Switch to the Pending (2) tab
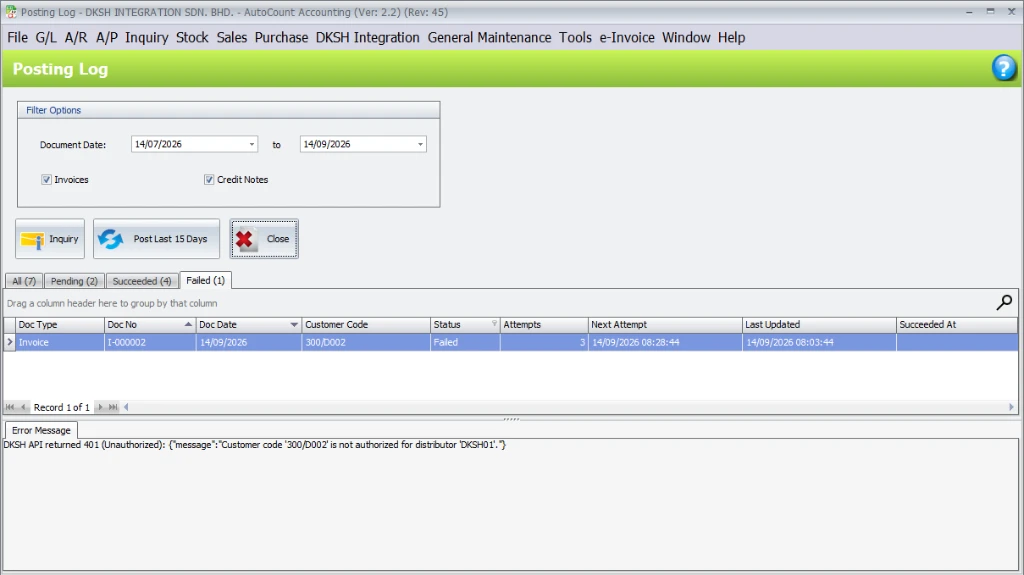1024x575 pixels. 74,281
